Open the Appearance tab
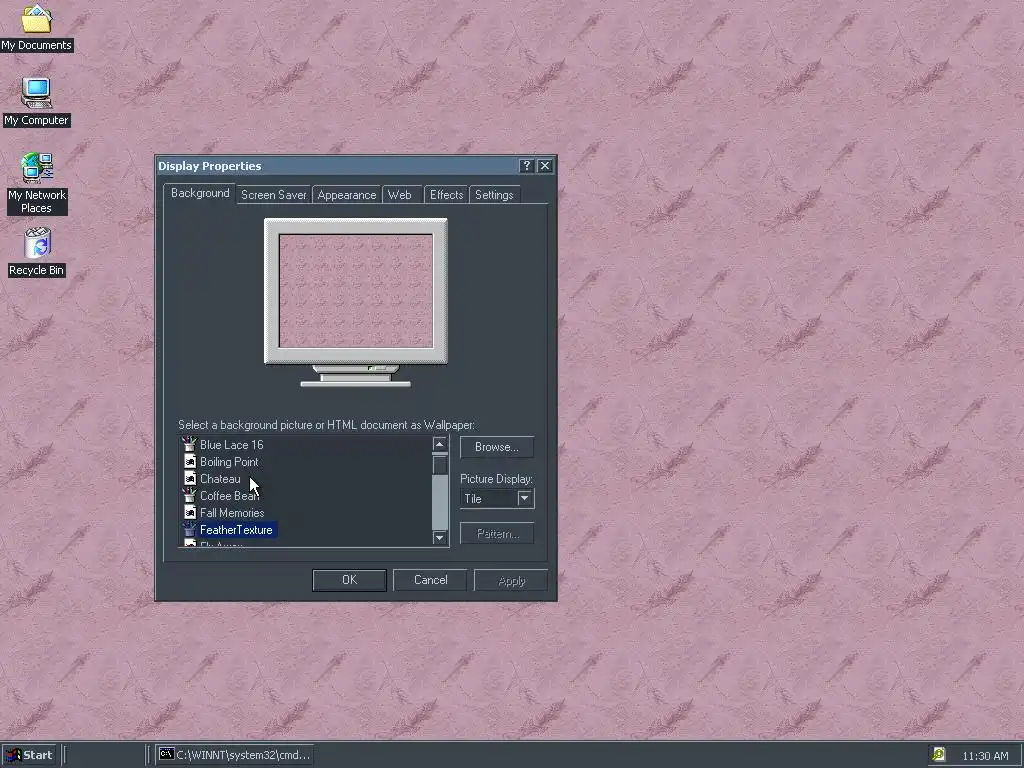This screenshot has height=768, width=1024. pos(347,195)
